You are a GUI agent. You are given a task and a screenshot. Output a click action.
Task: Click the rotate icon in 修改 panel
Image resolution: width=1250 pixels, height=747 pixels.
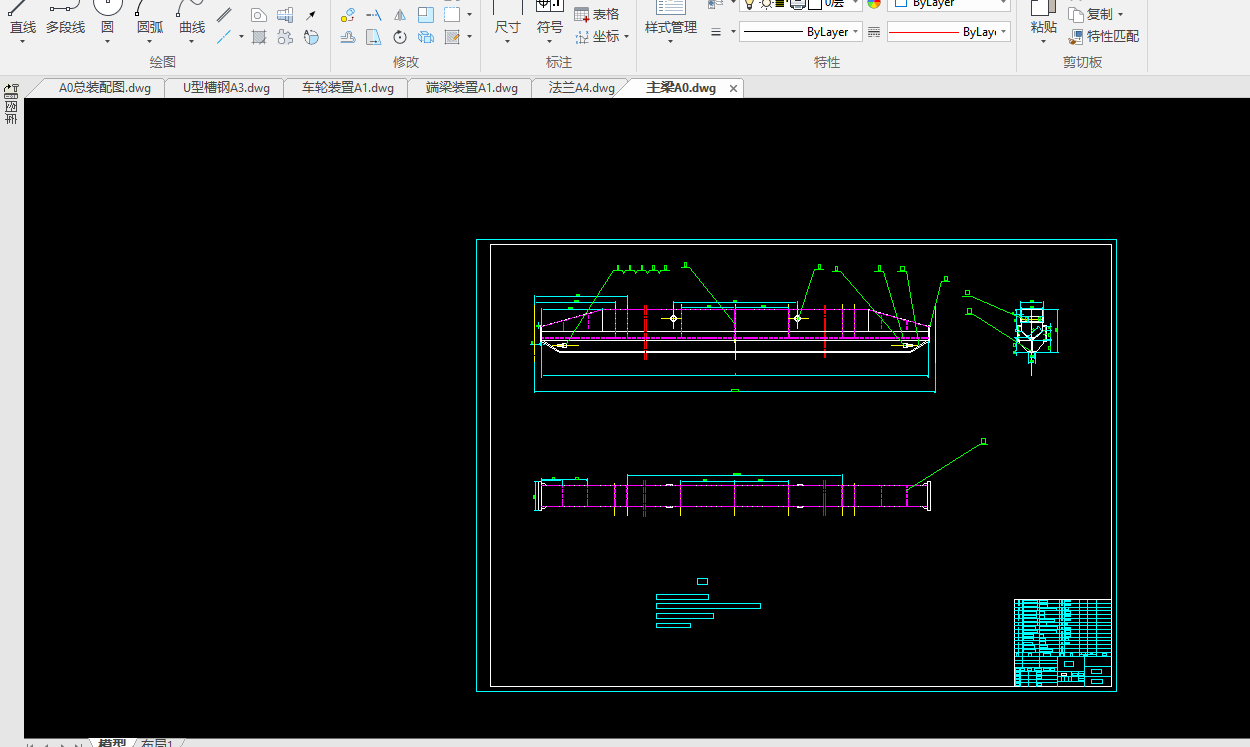tap(400, 38)
